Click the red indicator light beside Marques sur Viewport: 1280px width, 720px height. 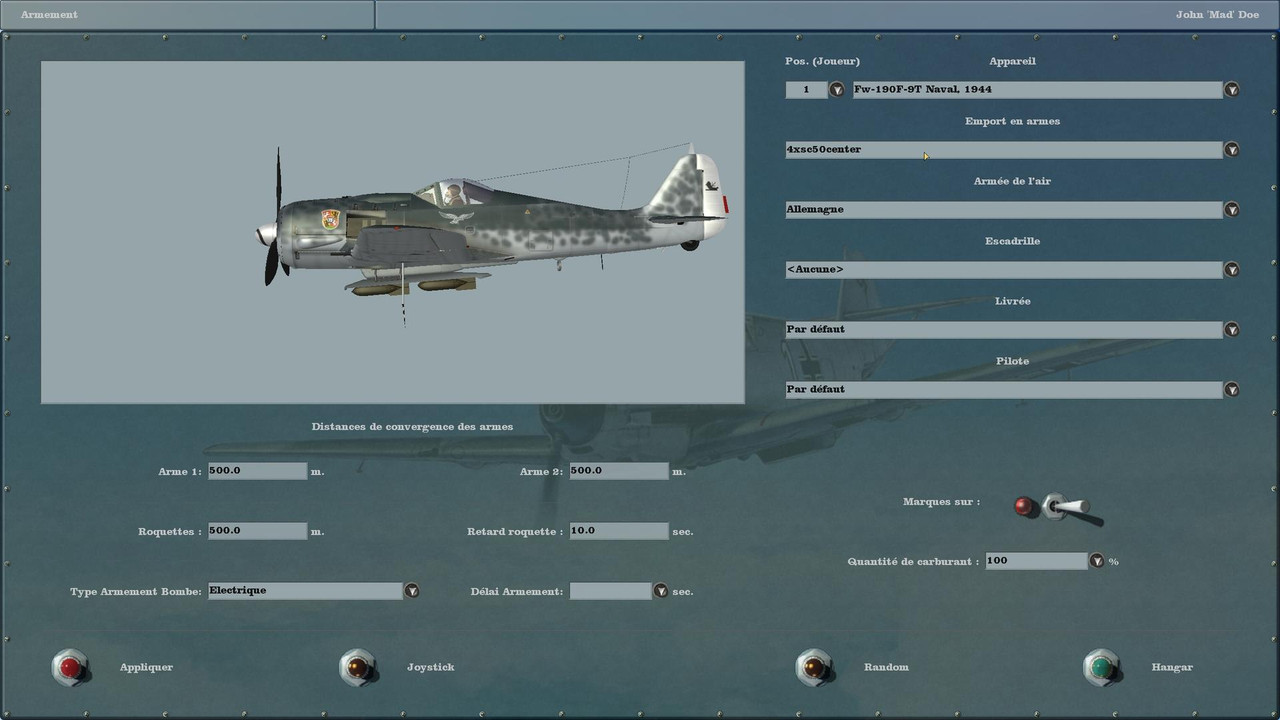(1023, 506)
